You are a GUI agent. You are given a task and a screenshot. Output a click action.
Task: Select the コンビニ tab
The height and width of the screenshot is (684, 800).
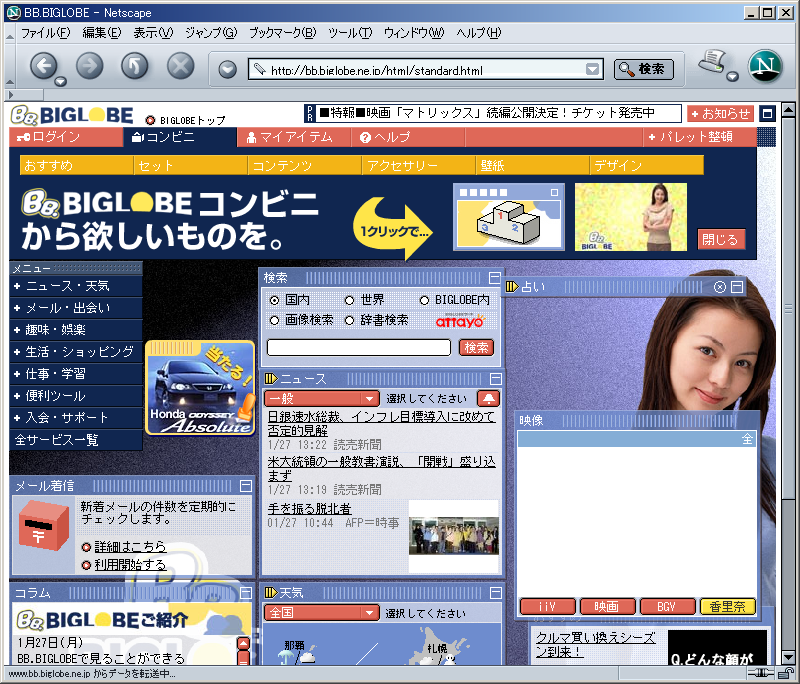click(x=180, y=137)
